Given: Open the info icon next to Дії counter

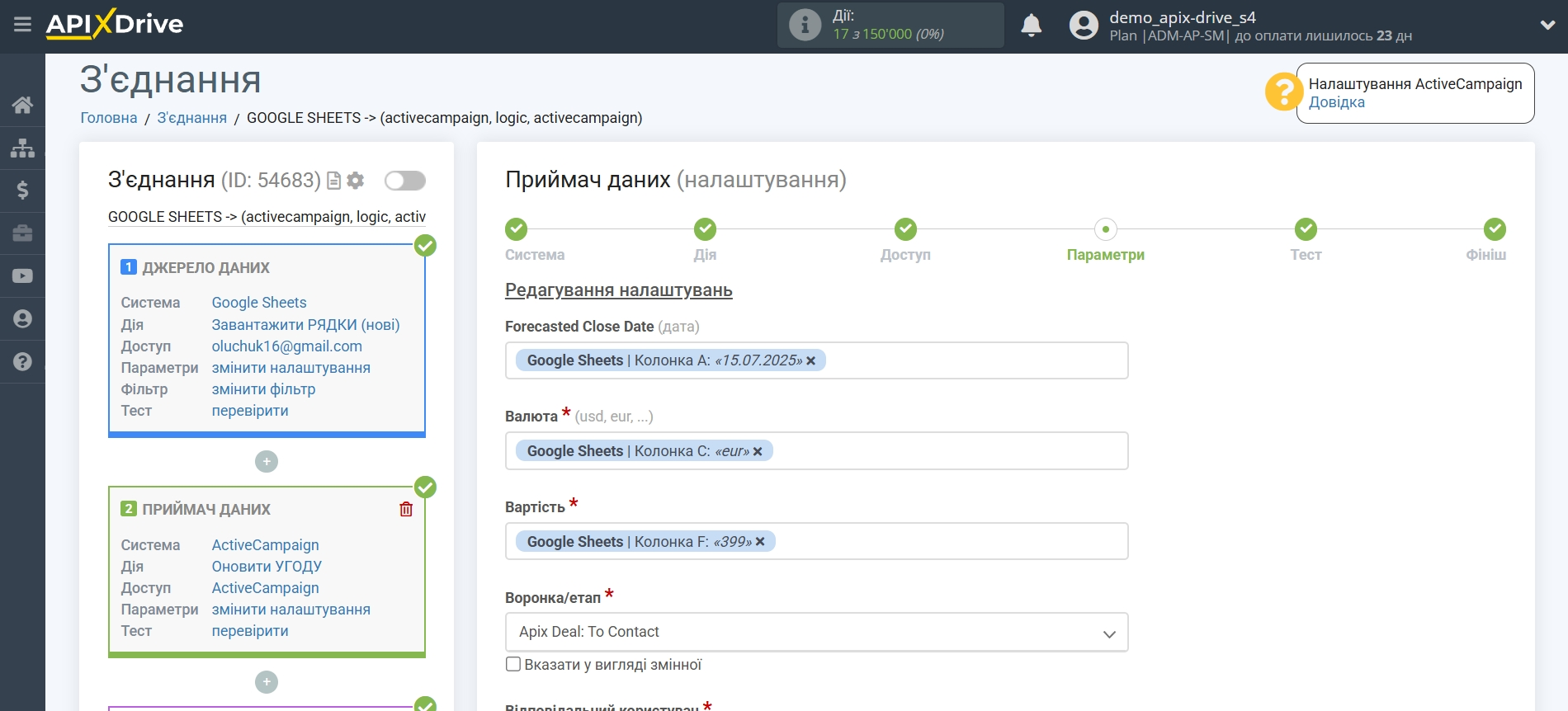Looking at the screenshot, I should click(x=805, y=25).
